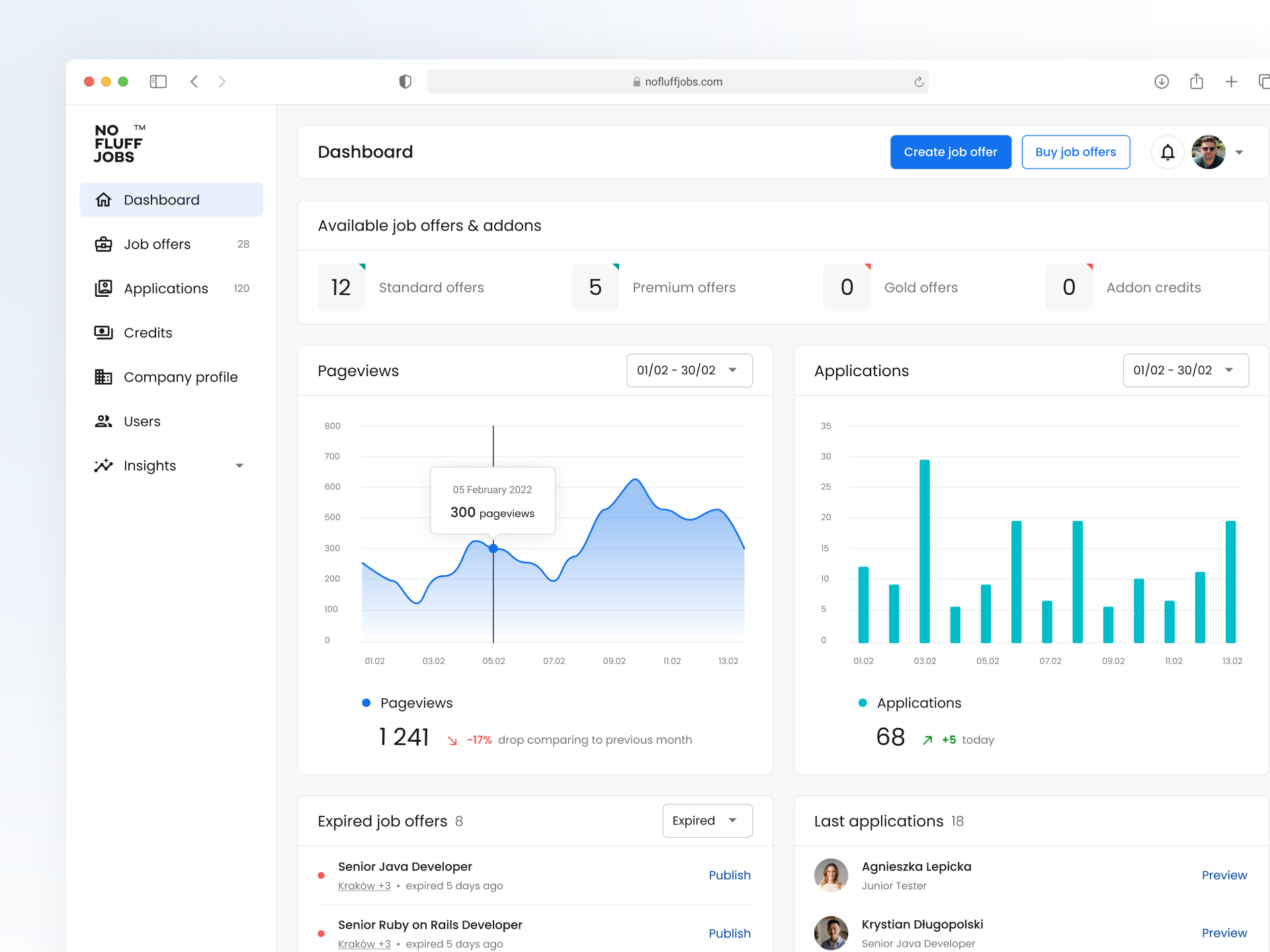The image size is (1270, 952).
Task: Select Dashboard in the sidebar
Action: click(162, 200)
